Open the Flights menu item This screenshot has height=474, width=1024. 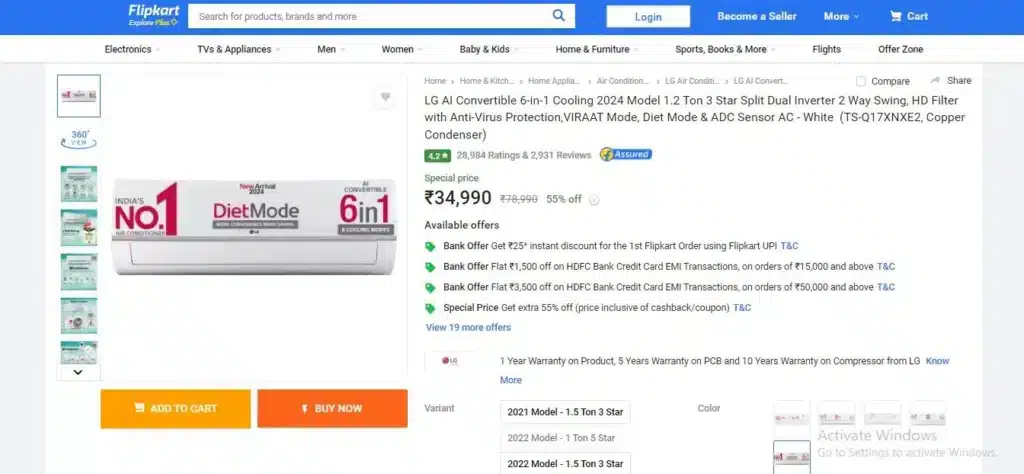pos(826,49)
